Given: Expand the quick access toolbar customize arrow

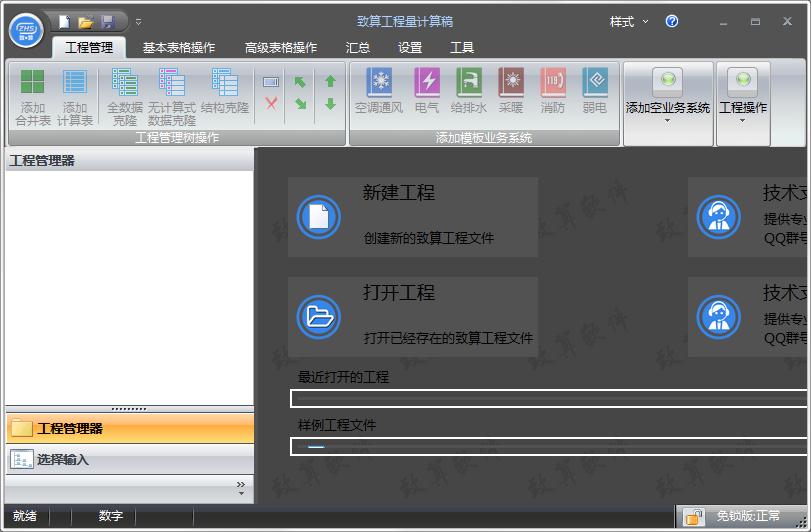Looking at the screenshot, I should pyautogui.click(x=139, y=22).
